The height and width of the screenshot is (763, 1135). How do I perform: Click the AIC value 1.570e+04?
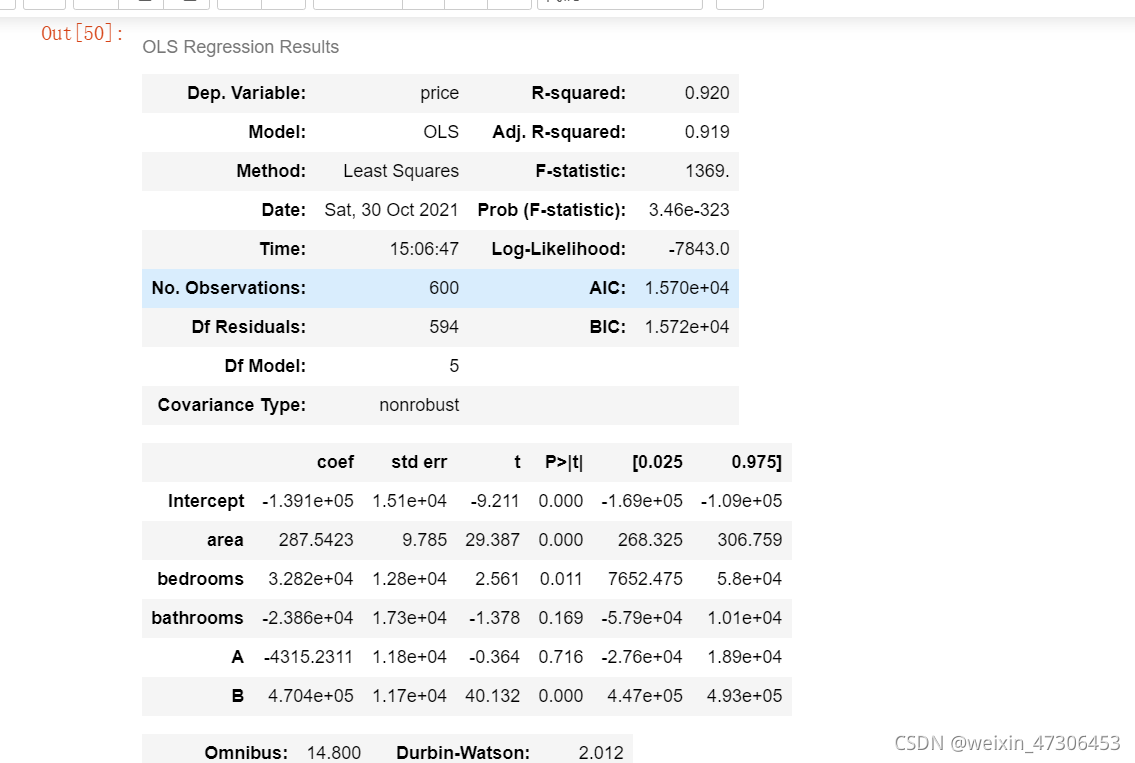(x=687, y=289)
